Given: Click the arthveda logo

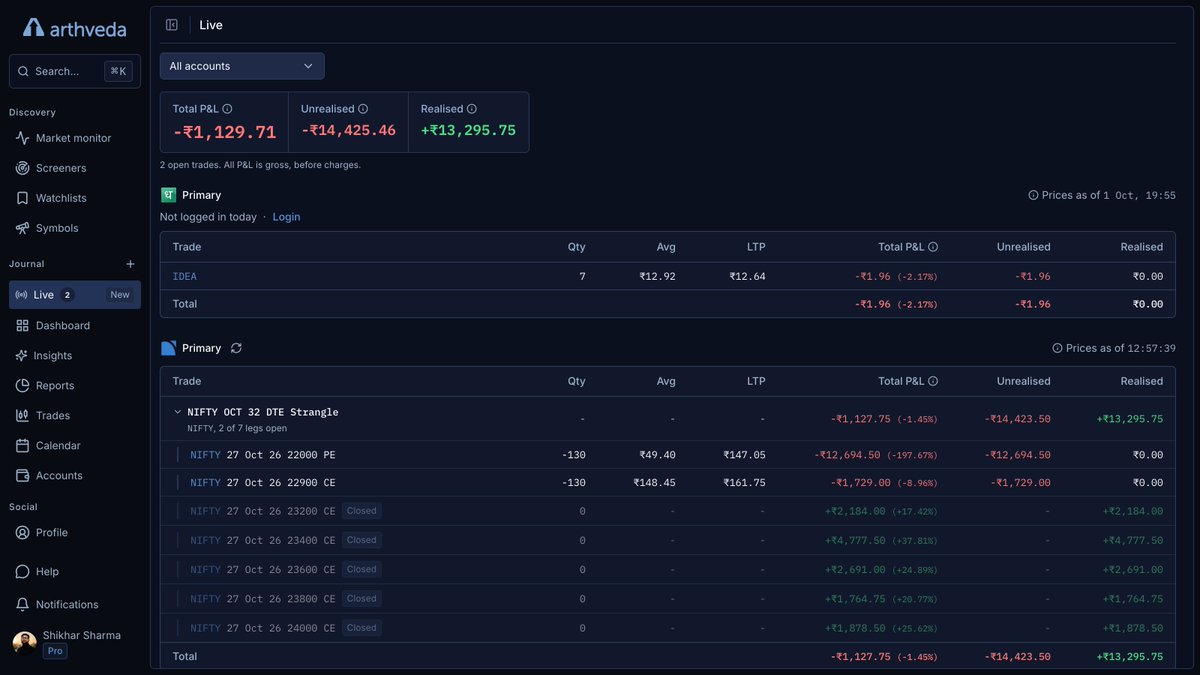Looking at the screenshot, I should click(x=75, y=28).
